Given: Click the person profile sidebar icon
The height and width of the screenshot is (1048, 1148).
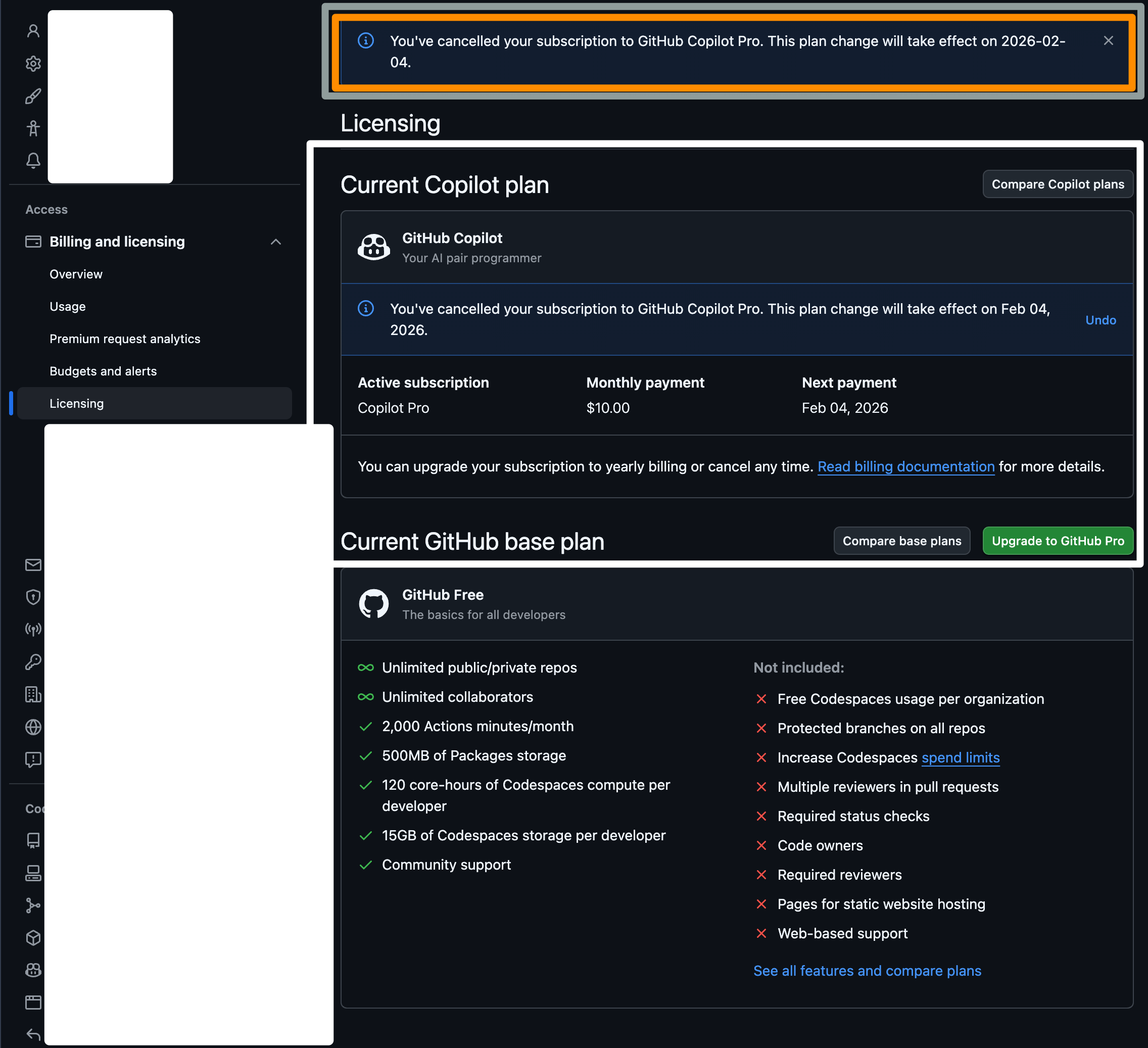Looking at the screenshot, I should (x=33, y=31).
